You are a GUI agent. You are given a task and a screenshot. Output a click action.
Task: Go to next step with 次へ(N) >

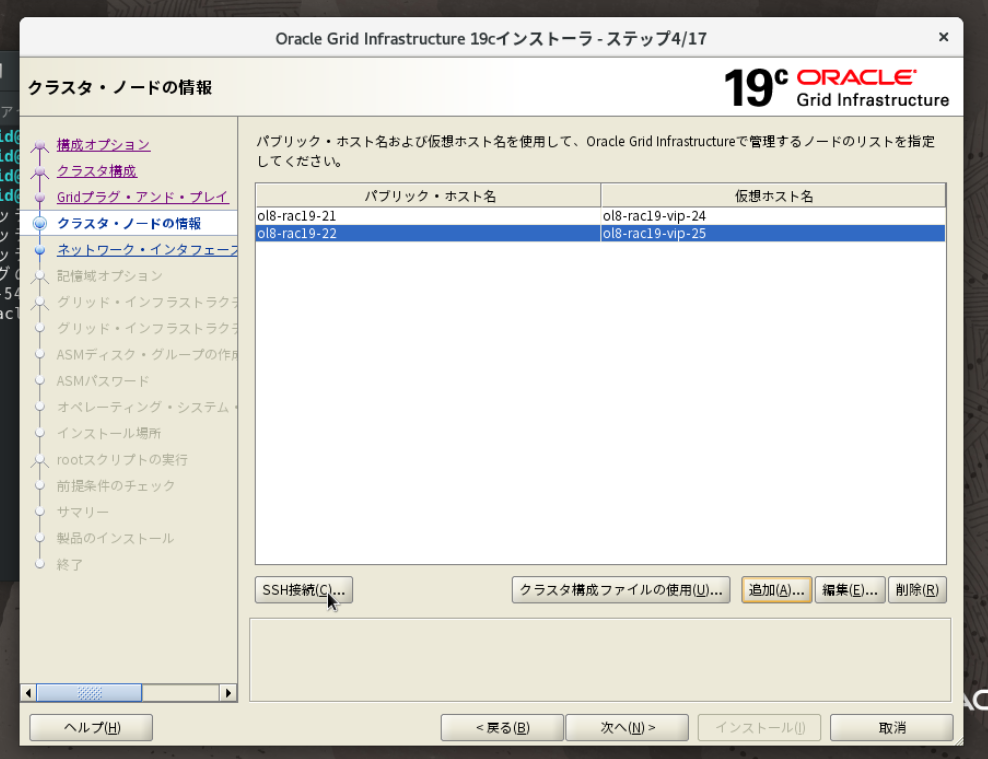coord(627,728)
